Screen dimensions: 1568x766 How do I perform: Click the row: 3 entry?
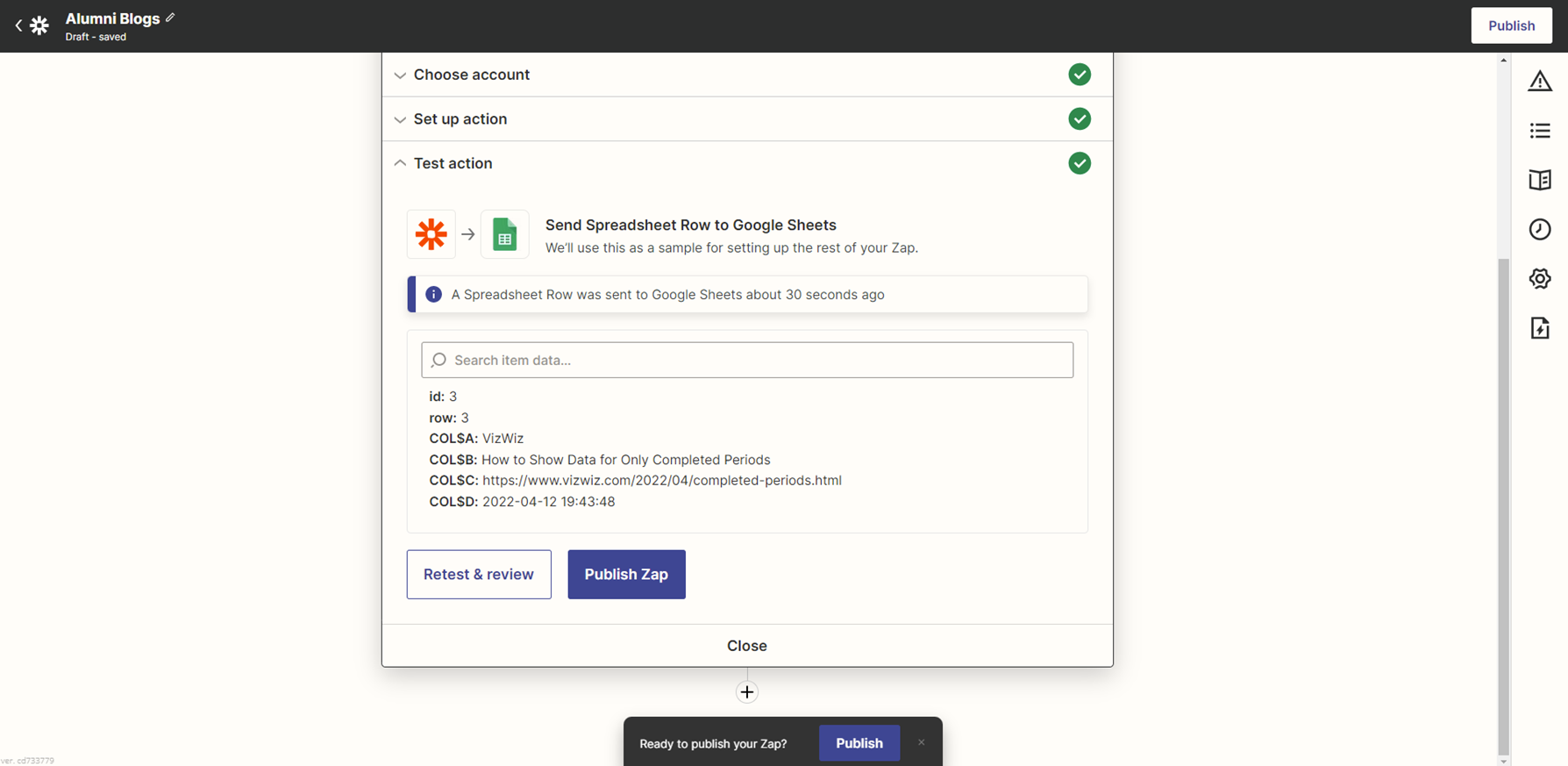pos(449,418)
